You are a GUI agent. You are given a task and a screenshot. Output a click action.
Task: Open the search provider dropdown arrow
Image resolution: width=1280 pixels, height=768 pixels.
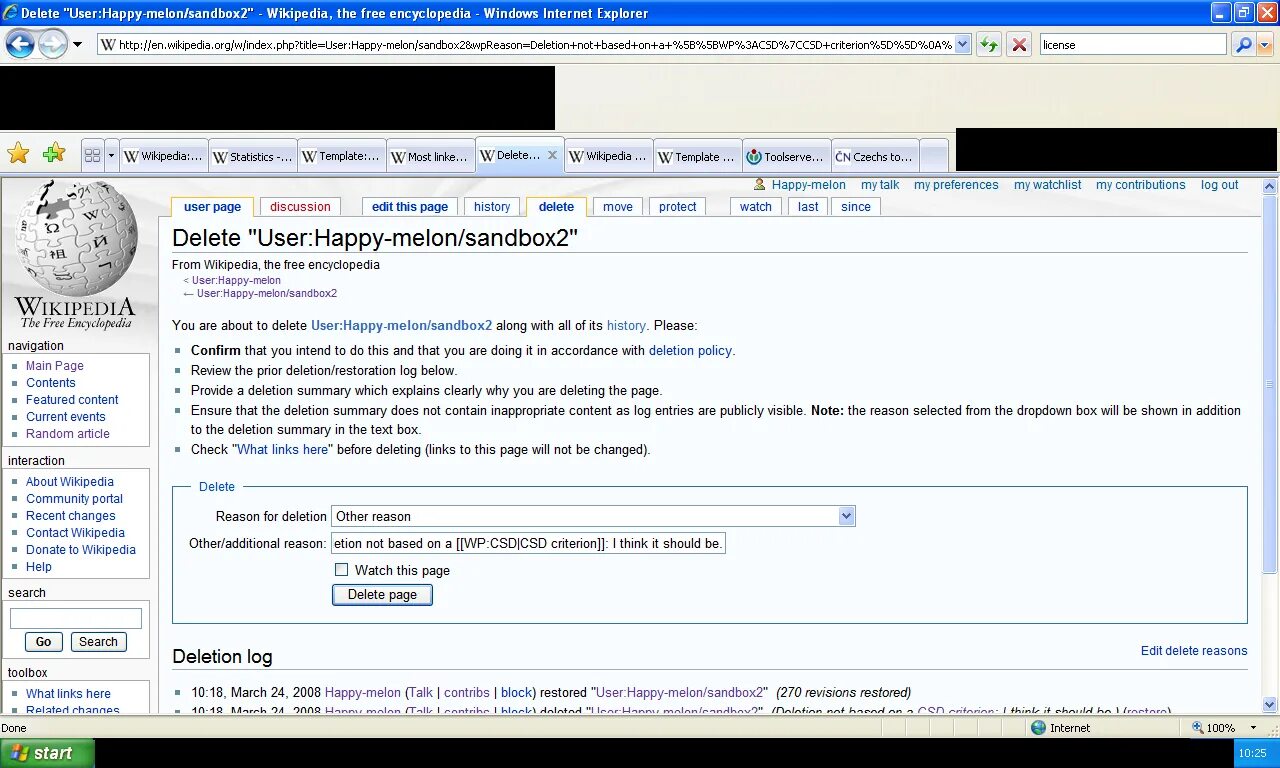pyautogui.click(x=1265, y=45)
